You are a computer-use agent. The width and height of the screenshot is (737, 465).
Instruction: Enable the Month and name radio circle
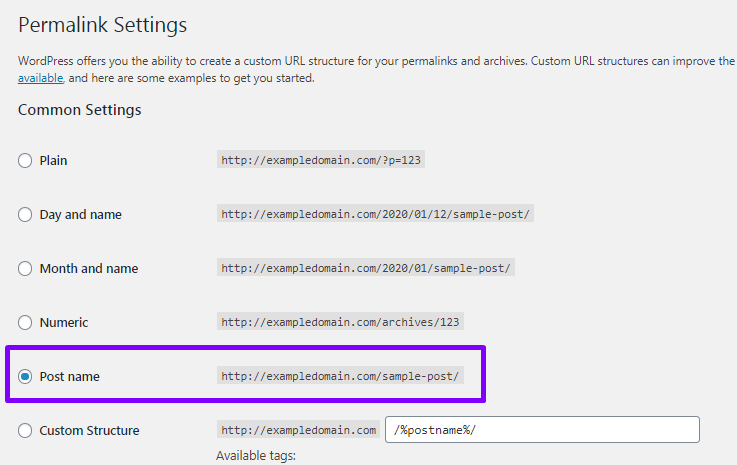[25, 268]
